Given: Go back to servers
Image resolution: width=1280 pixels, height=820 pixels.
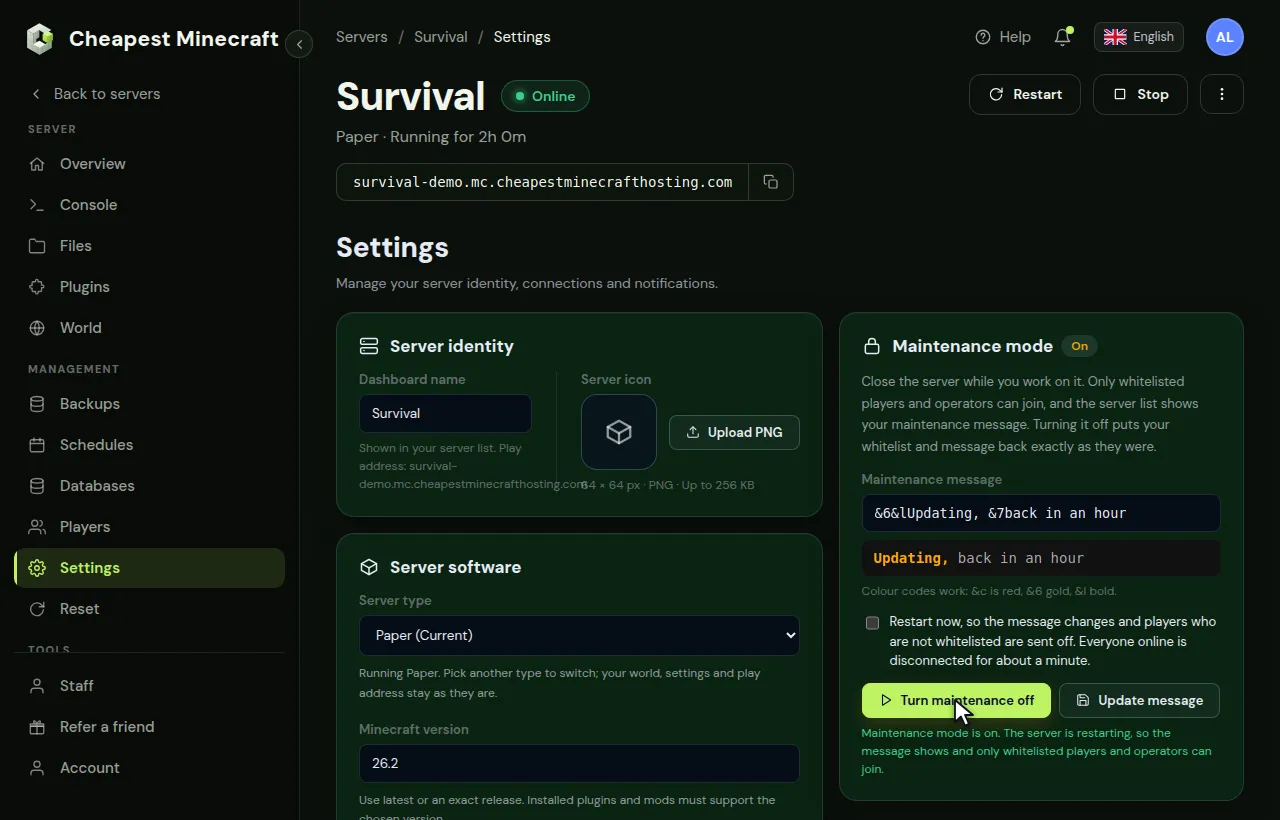Looking at the screenshot, I should coord(95,93).
